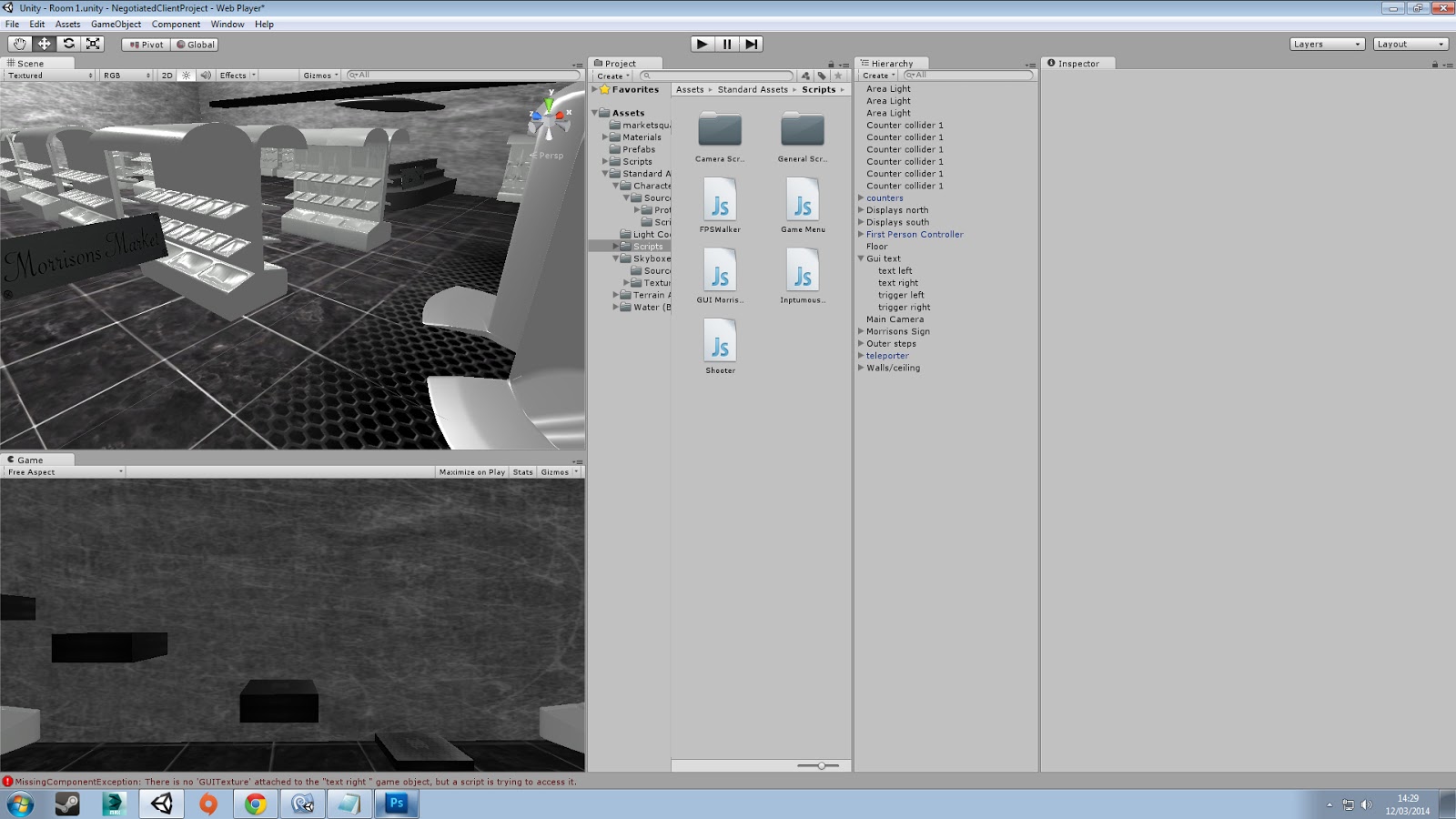Open the Window menu
This screenshot has height=819, width=1456.
[227, 25]
